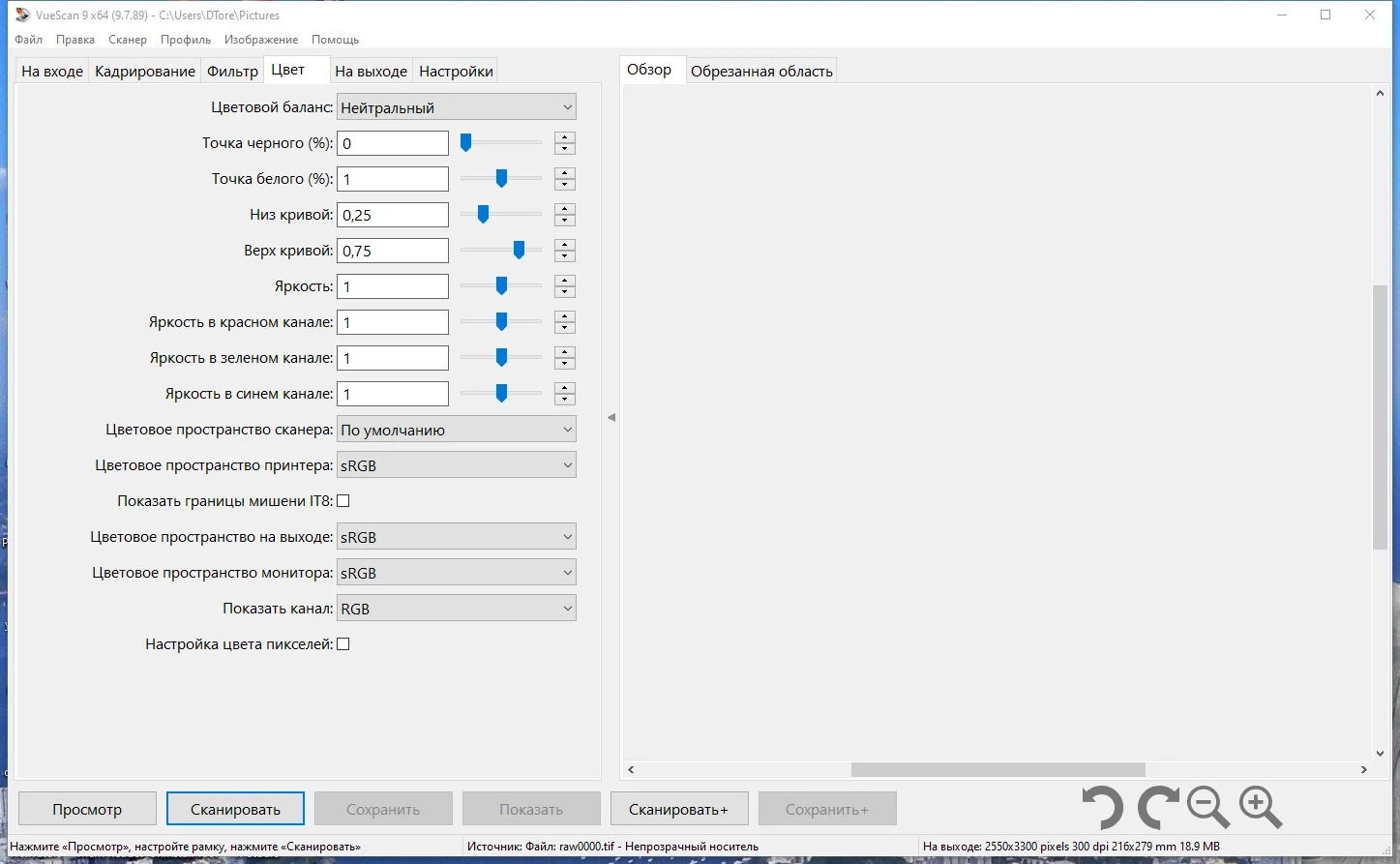Image resolution: width=1400 pixels, height=864 pixels.
Task: Click the «Яркость в синем канале» slider handle
Action: click(x=501, y=394)
